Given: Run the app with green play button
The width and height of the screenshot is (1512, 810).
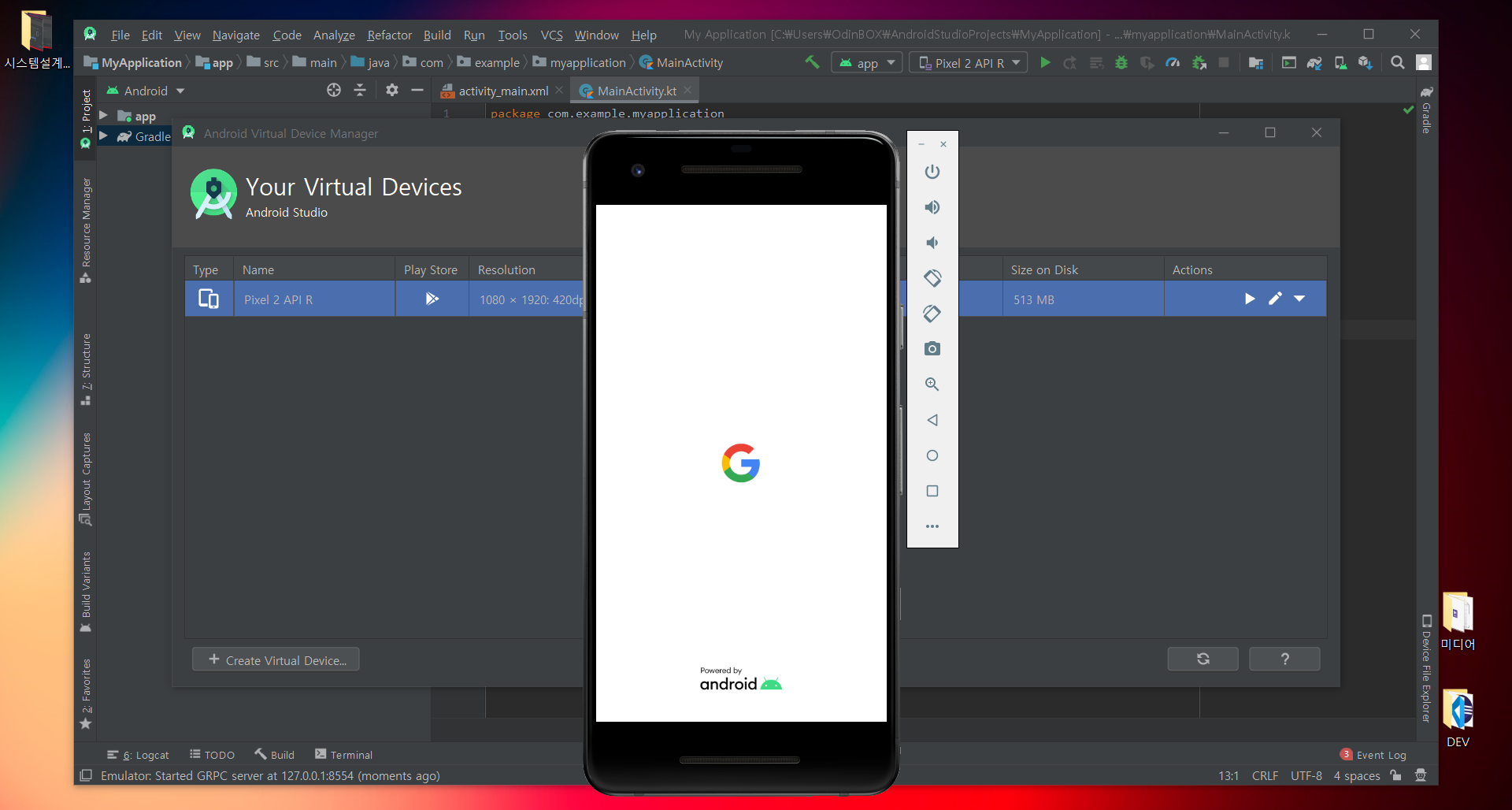Looking at the screenshot, I should pyautogui.click(x=1045, y=62).
